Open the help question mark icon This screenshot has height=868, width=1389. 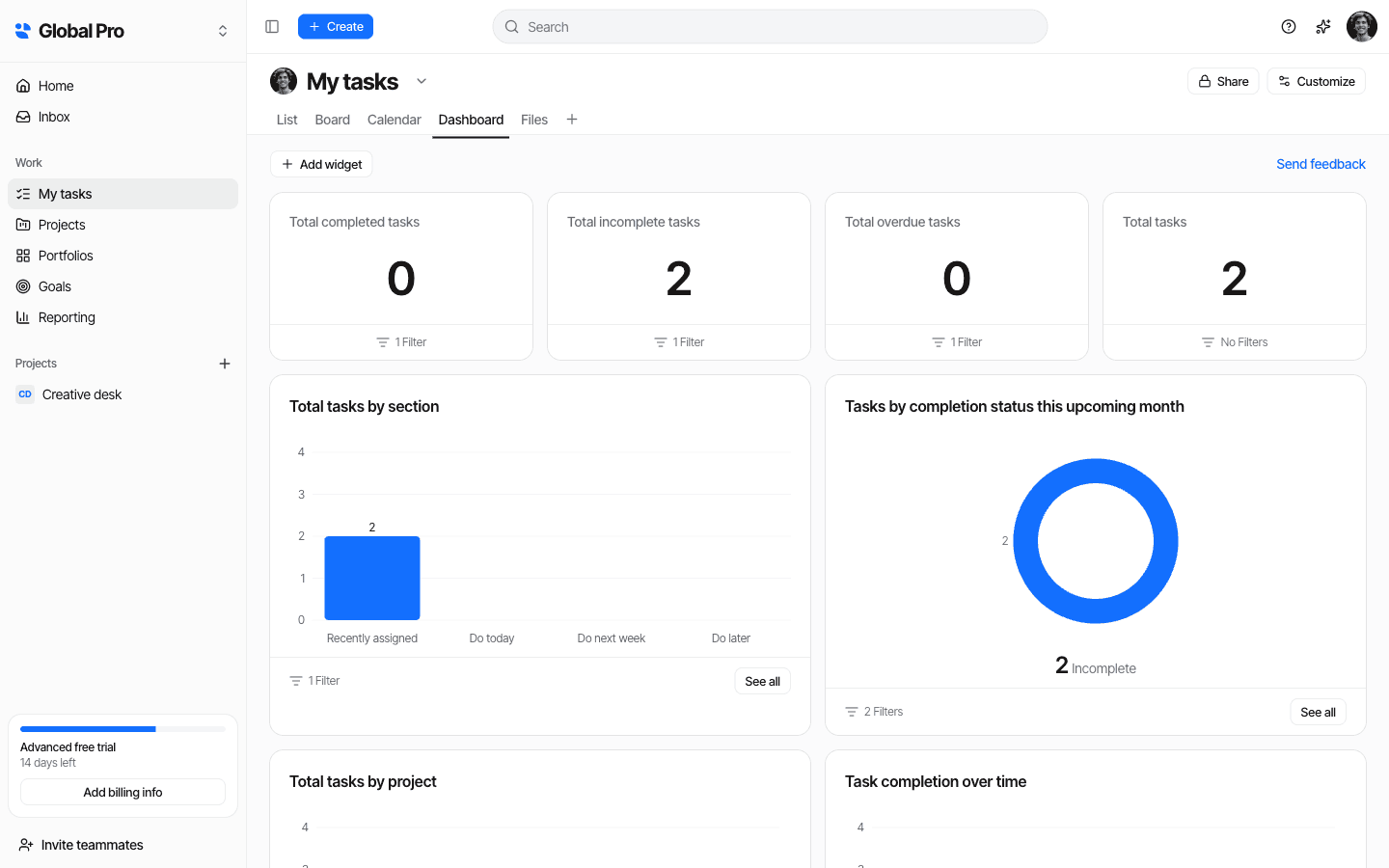pos(1289,27)
